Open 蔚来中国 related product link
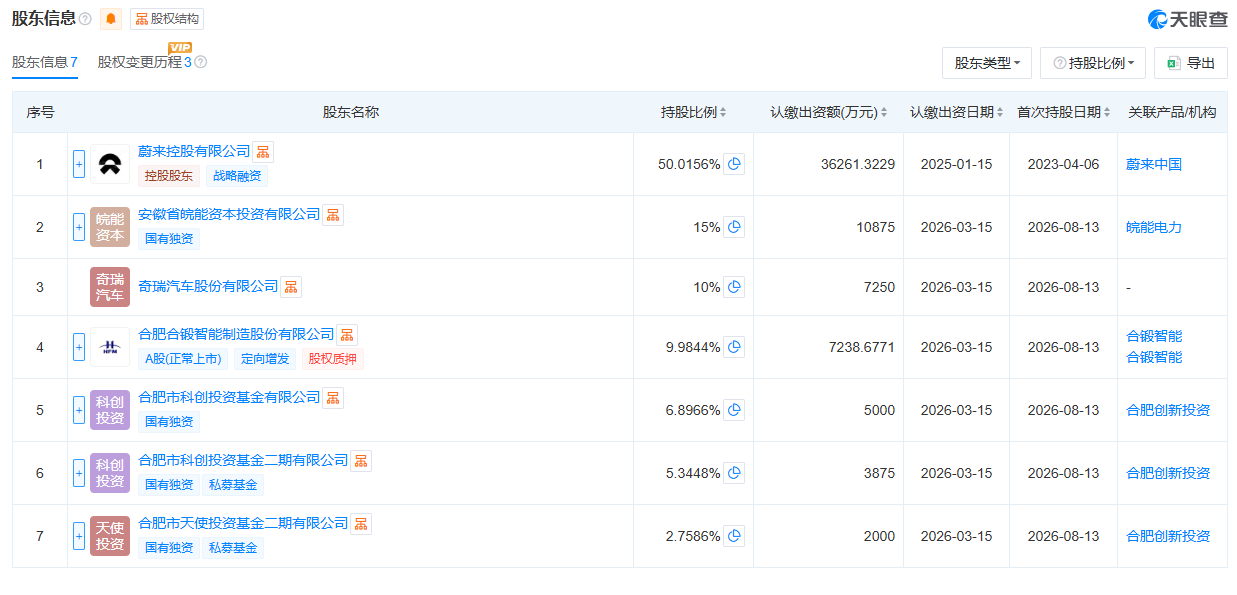 [x=1154, y=164]
